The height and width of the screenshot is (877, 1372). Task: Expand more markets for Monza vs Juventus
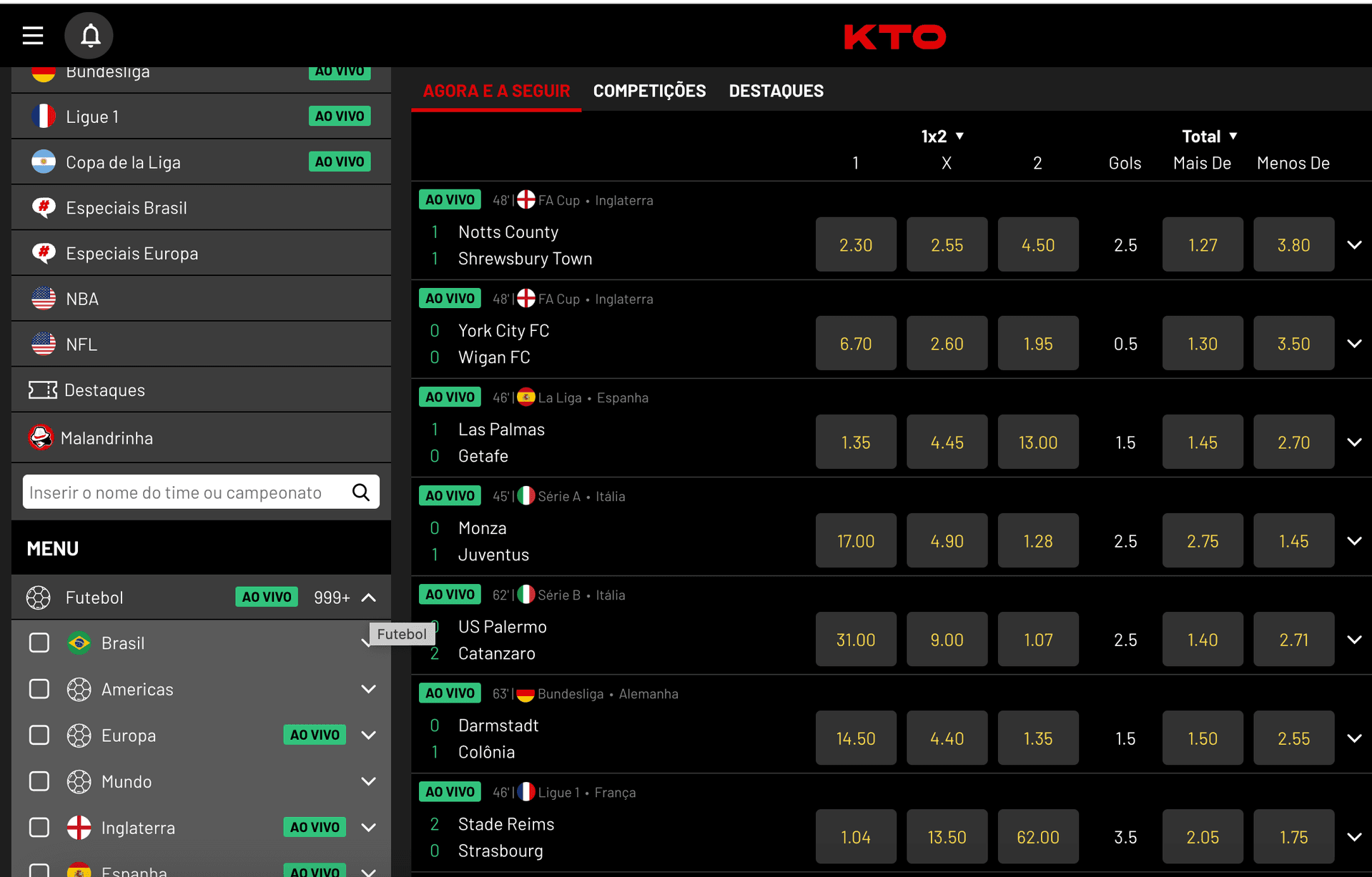pyautogui.click(x=1354, y=540)
